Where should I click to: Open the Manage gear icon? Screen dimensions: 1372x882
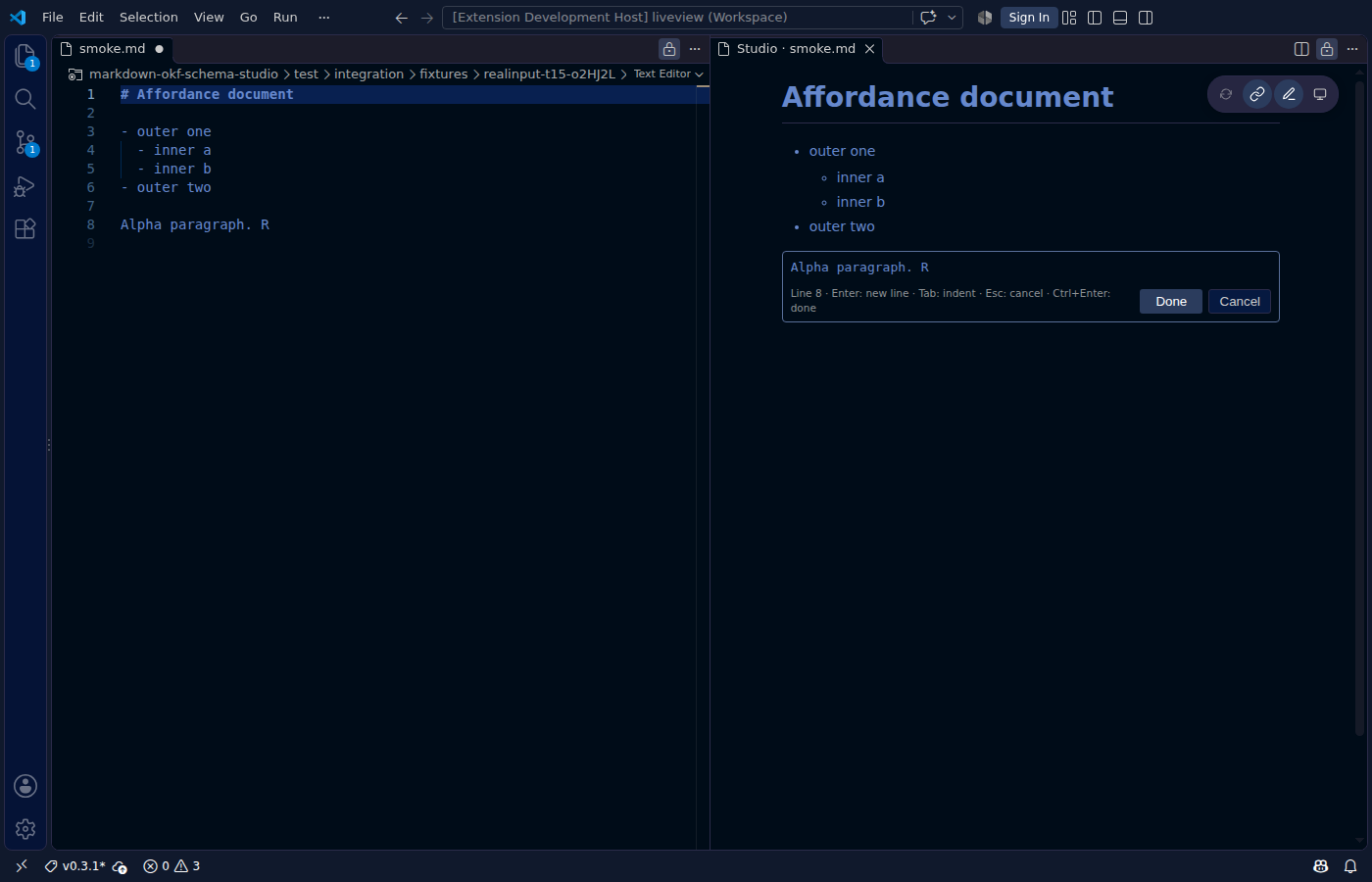tap(25, 829)
